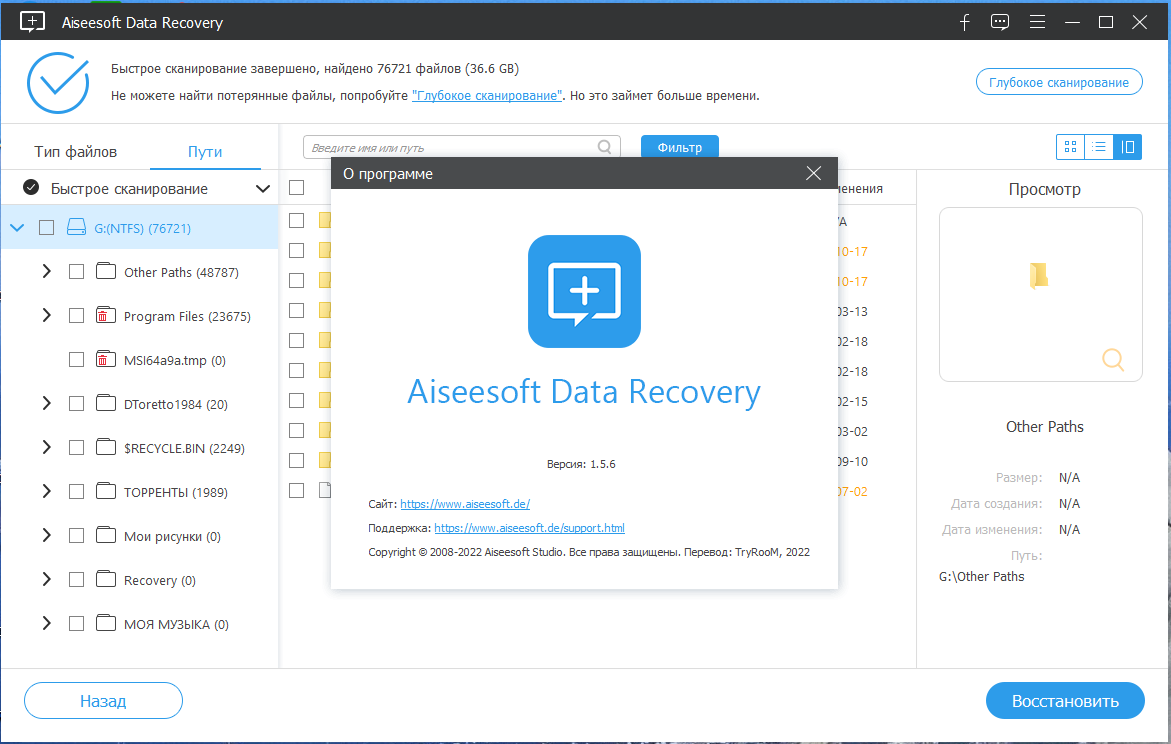Click the $RECYCLE.BIN folder icon
The width and height of the screenshot is (1171, 744).
click(106, 447)
